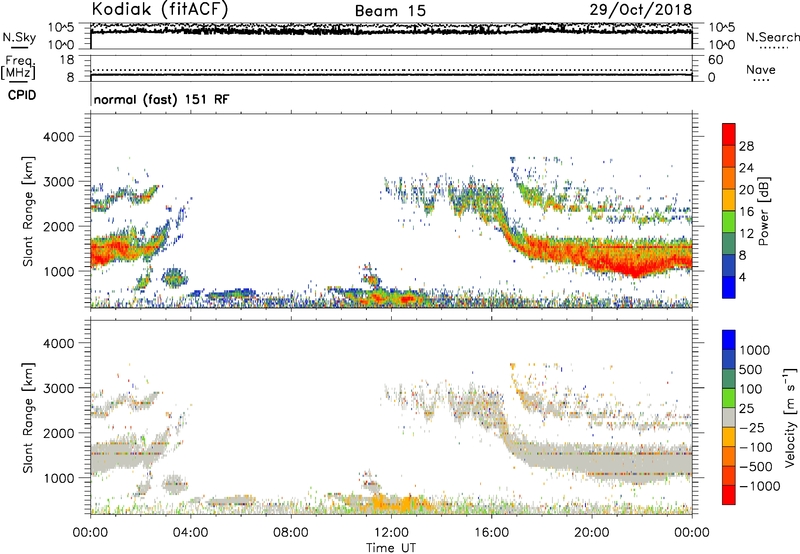
Task: Click the red bottom of the velocity colorbar
Action: click(x=729, y=495)
